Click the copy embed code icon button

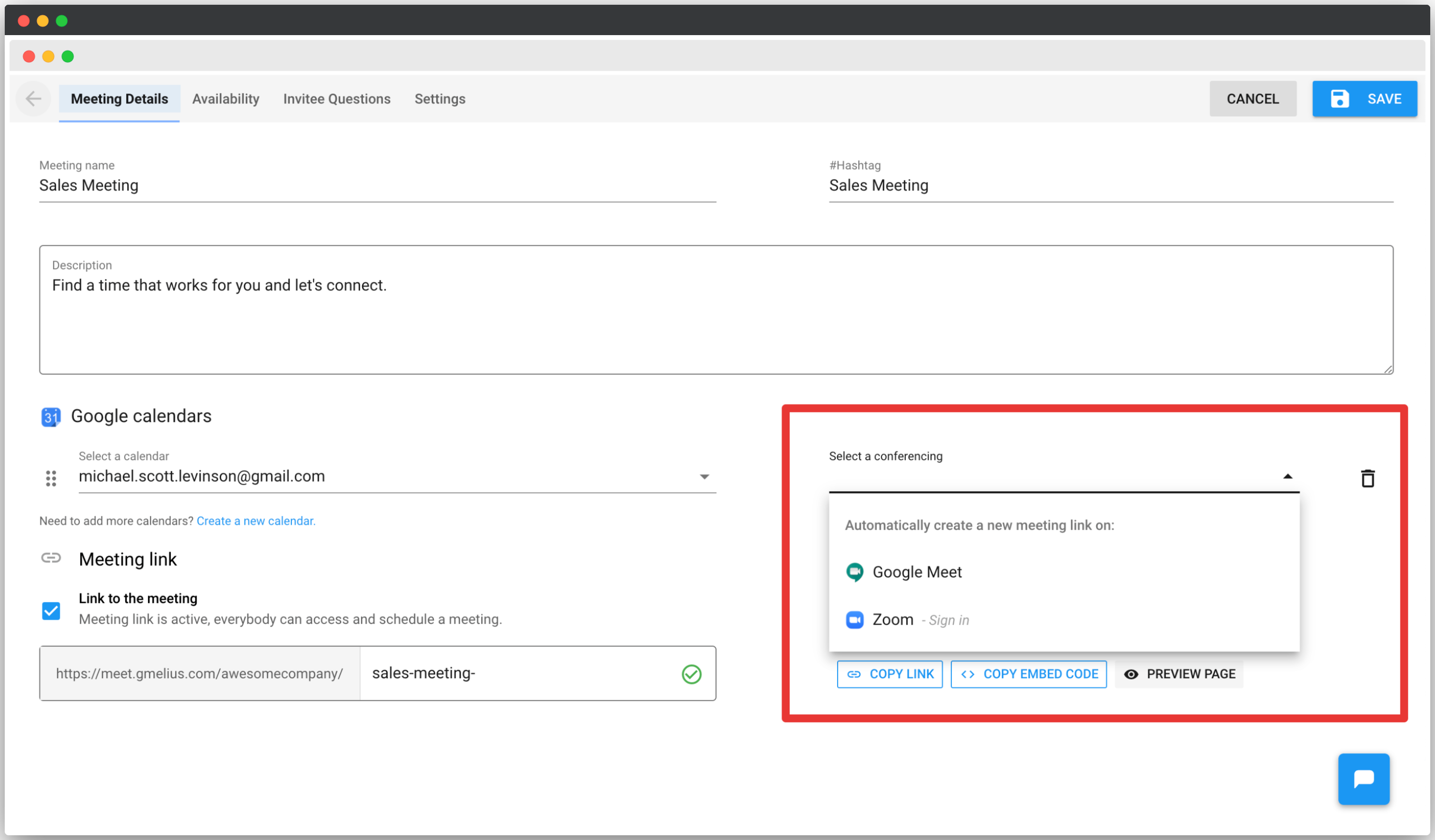(x=967, y=674)
